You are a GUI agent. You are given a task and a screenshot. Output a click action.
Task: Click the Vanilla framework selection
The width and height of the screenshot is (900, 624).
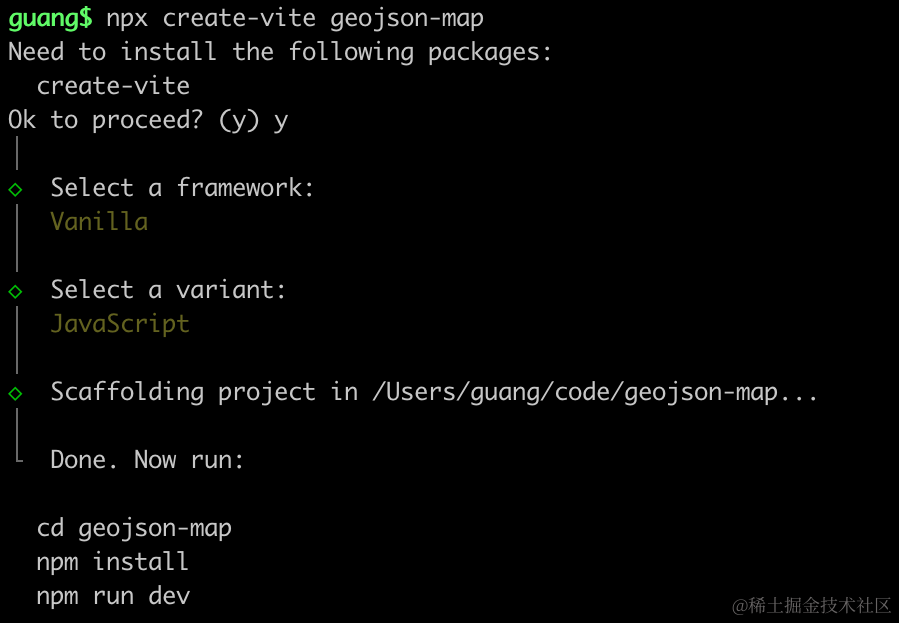coord(99,222)
